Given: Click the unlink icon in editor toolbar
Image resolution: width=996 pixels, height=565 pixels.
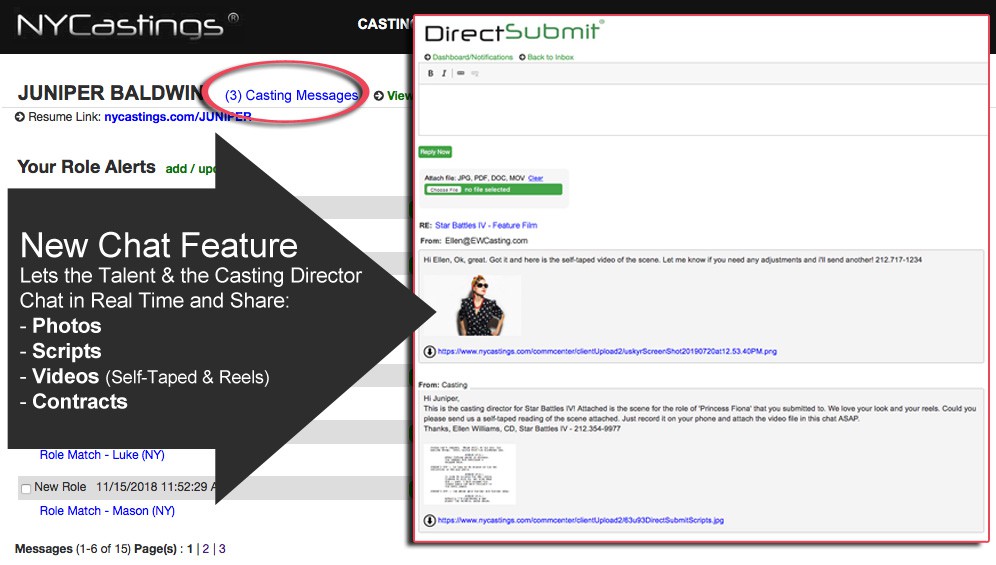Looking at the screenshot, I should tap(475, 73).
